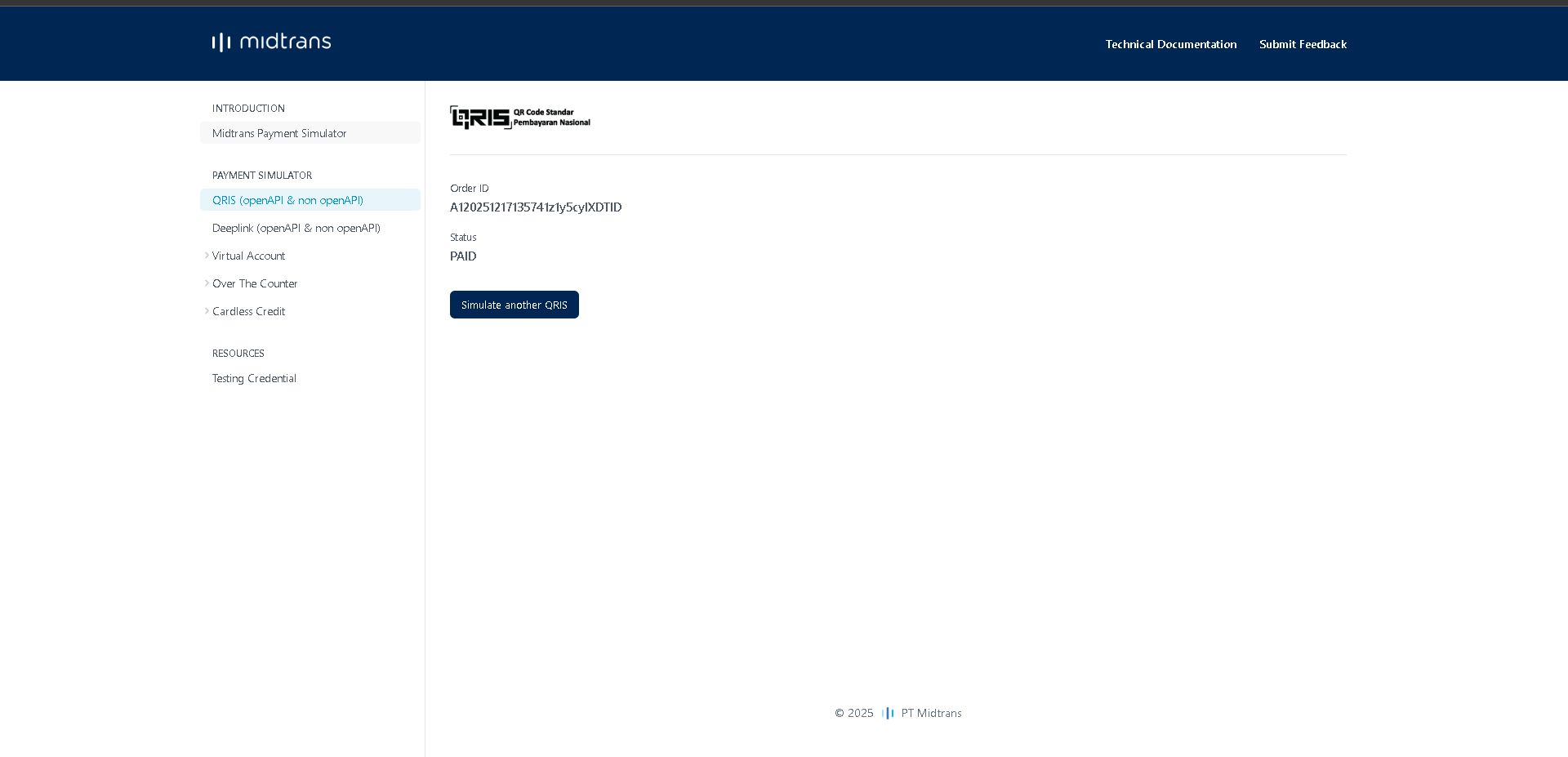Select QRIS (openAPI & non openAPI) item

point(287,200)
